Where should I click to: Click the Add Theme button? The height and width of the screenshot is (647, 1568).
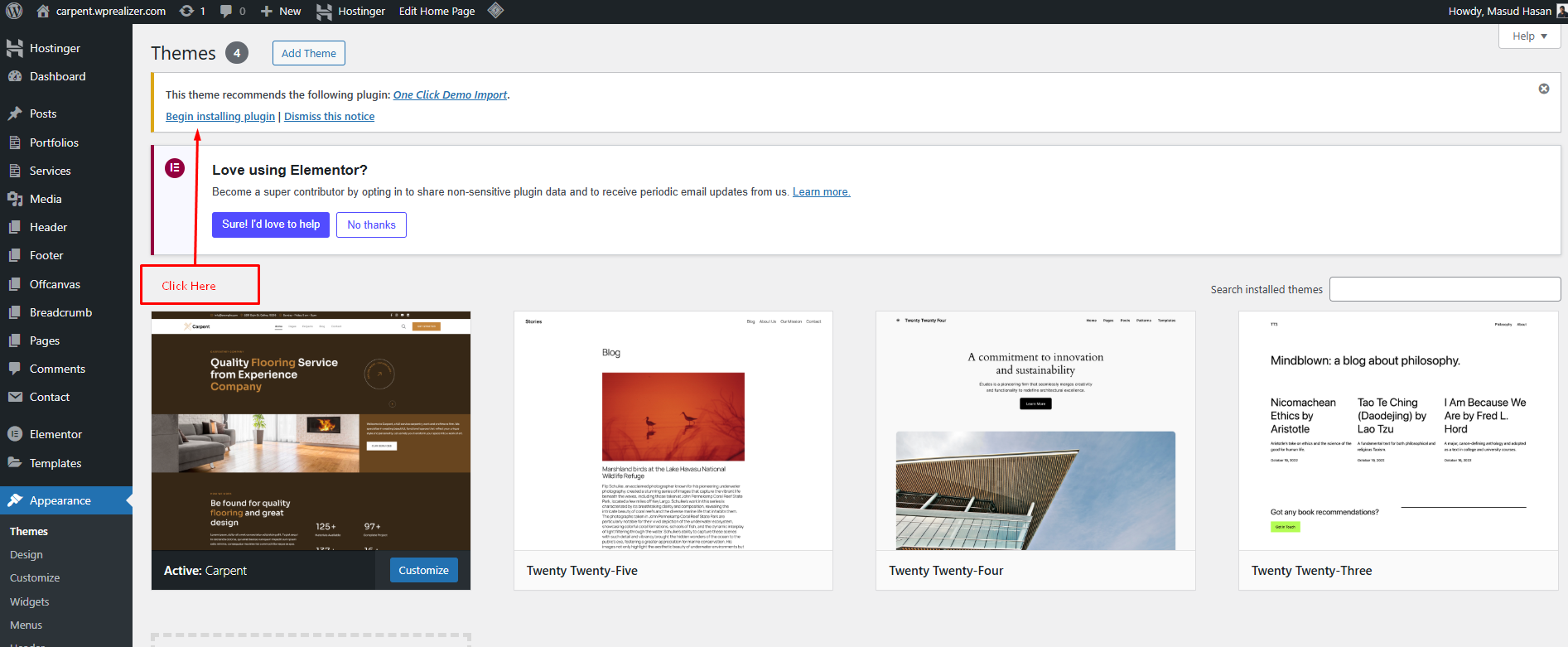click(x=309, y=53)
